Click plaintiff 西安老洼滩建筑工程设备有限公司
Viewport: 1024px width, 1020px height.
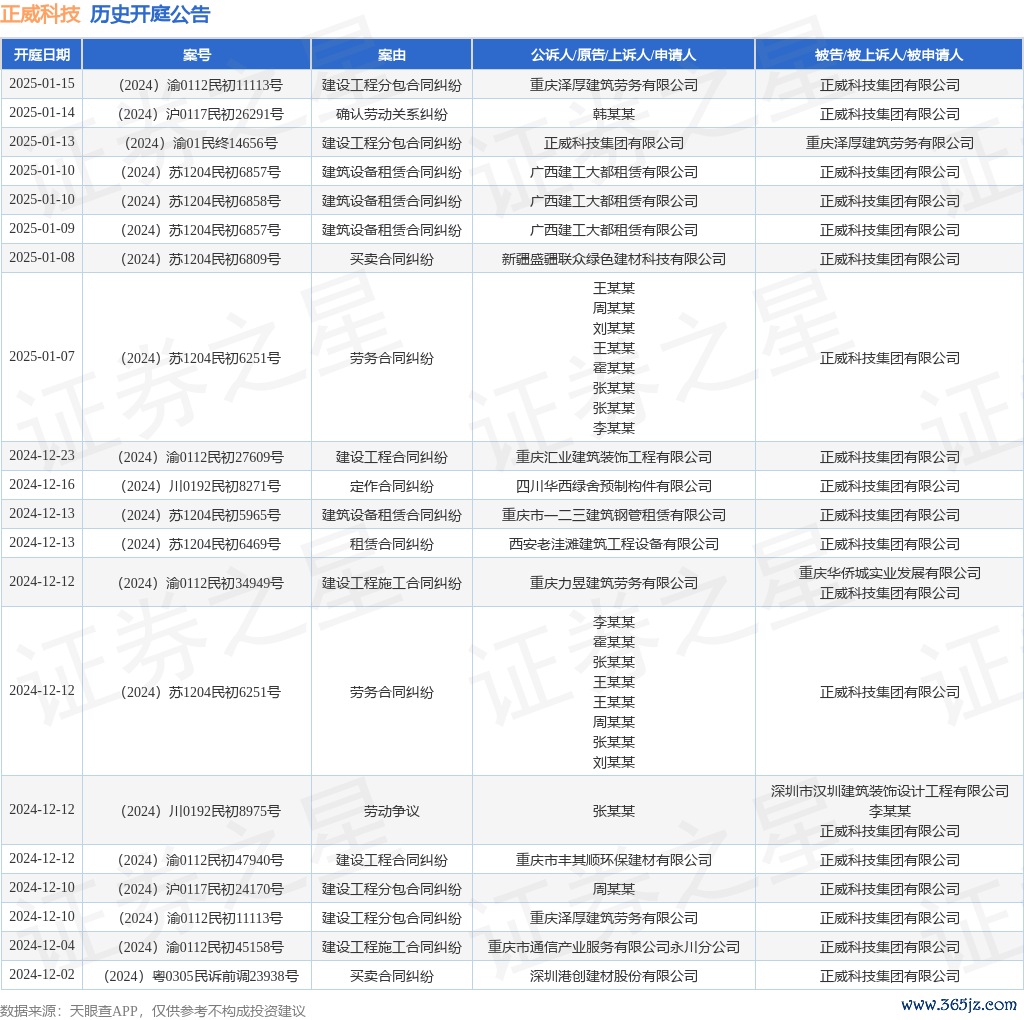point(614,544)
